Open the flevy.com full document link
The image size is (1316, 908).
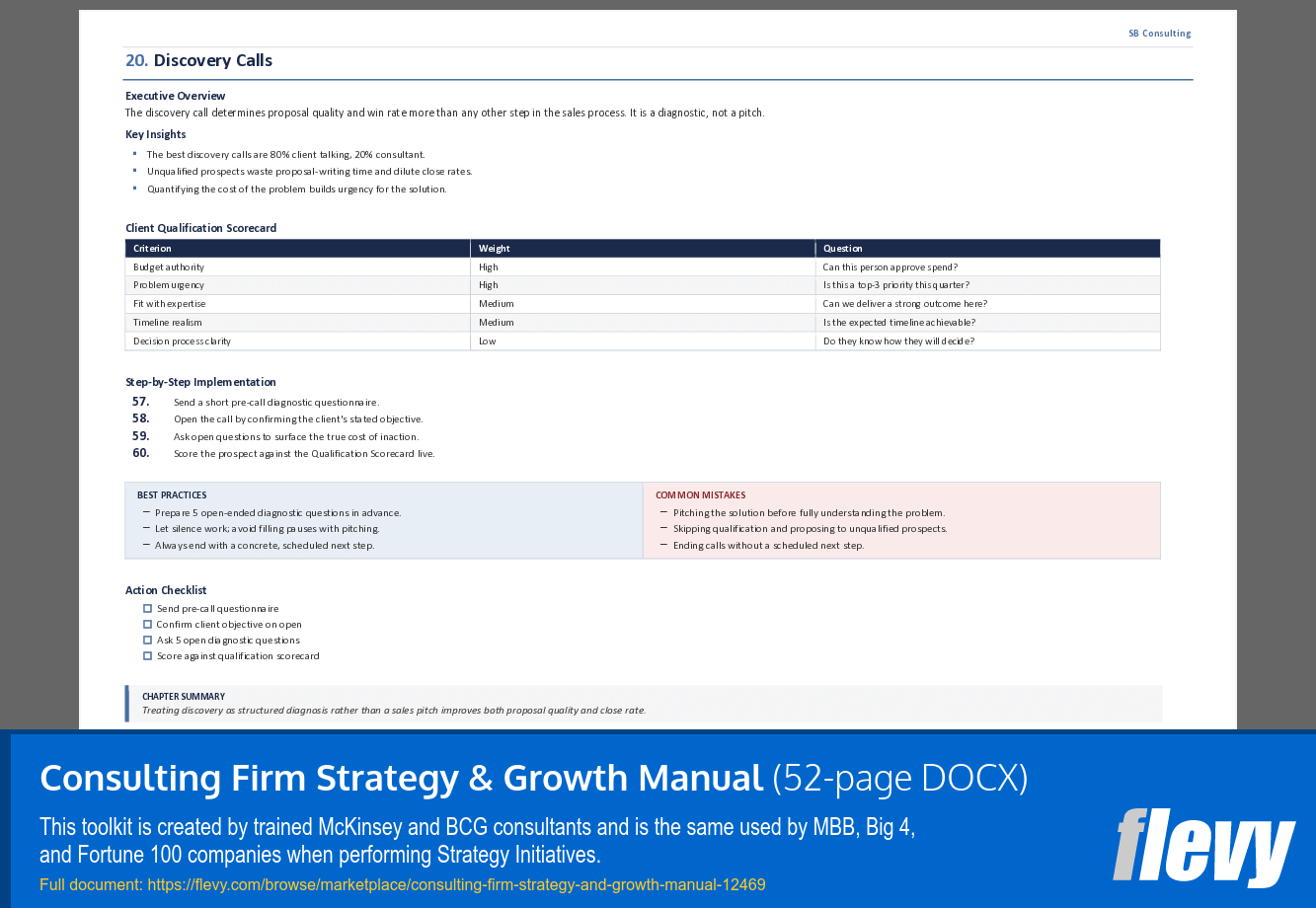[x=456, y=885]
